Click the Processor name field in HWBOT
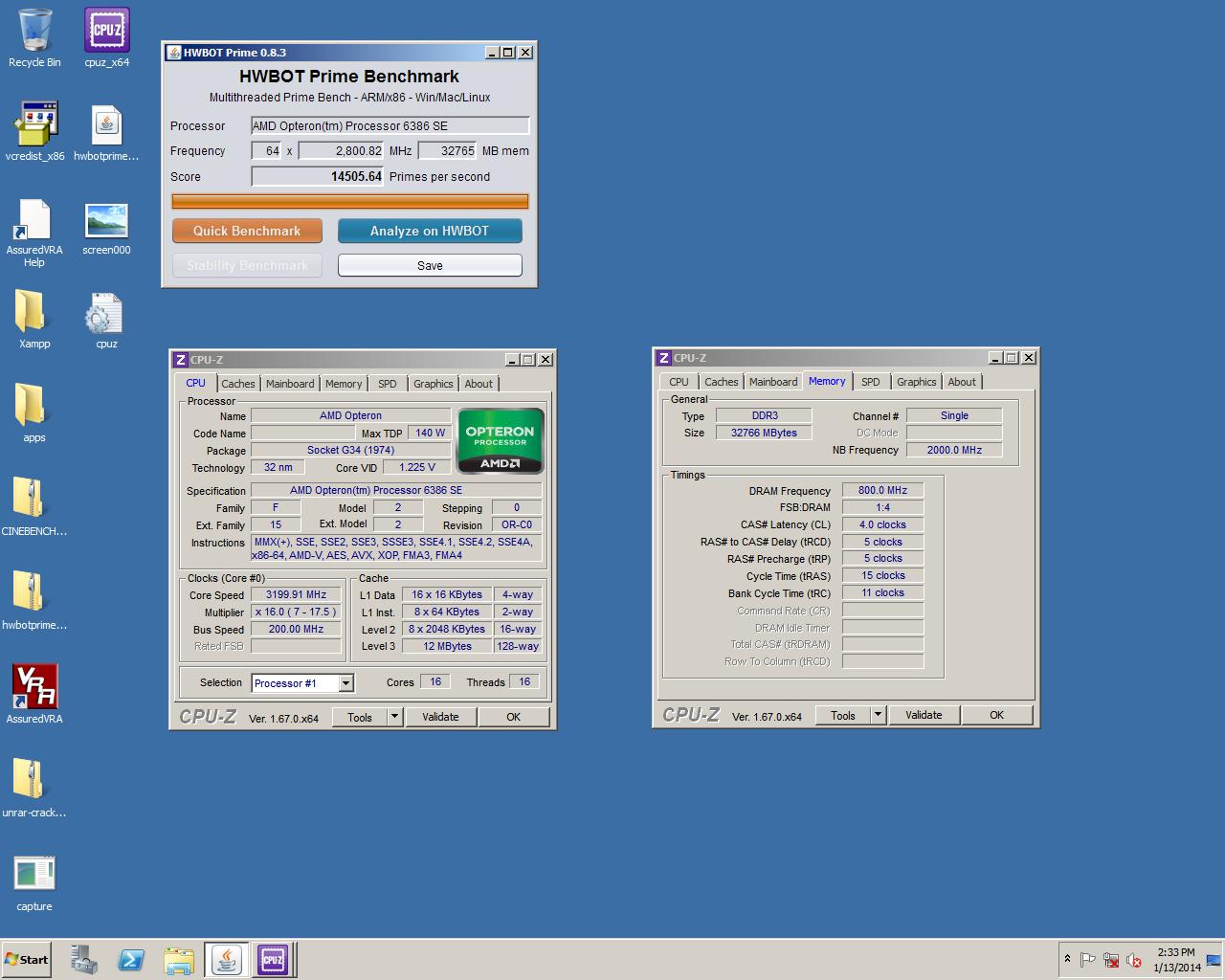The image size is (1225, 980). pyautogui.click(x=390, y=125)
